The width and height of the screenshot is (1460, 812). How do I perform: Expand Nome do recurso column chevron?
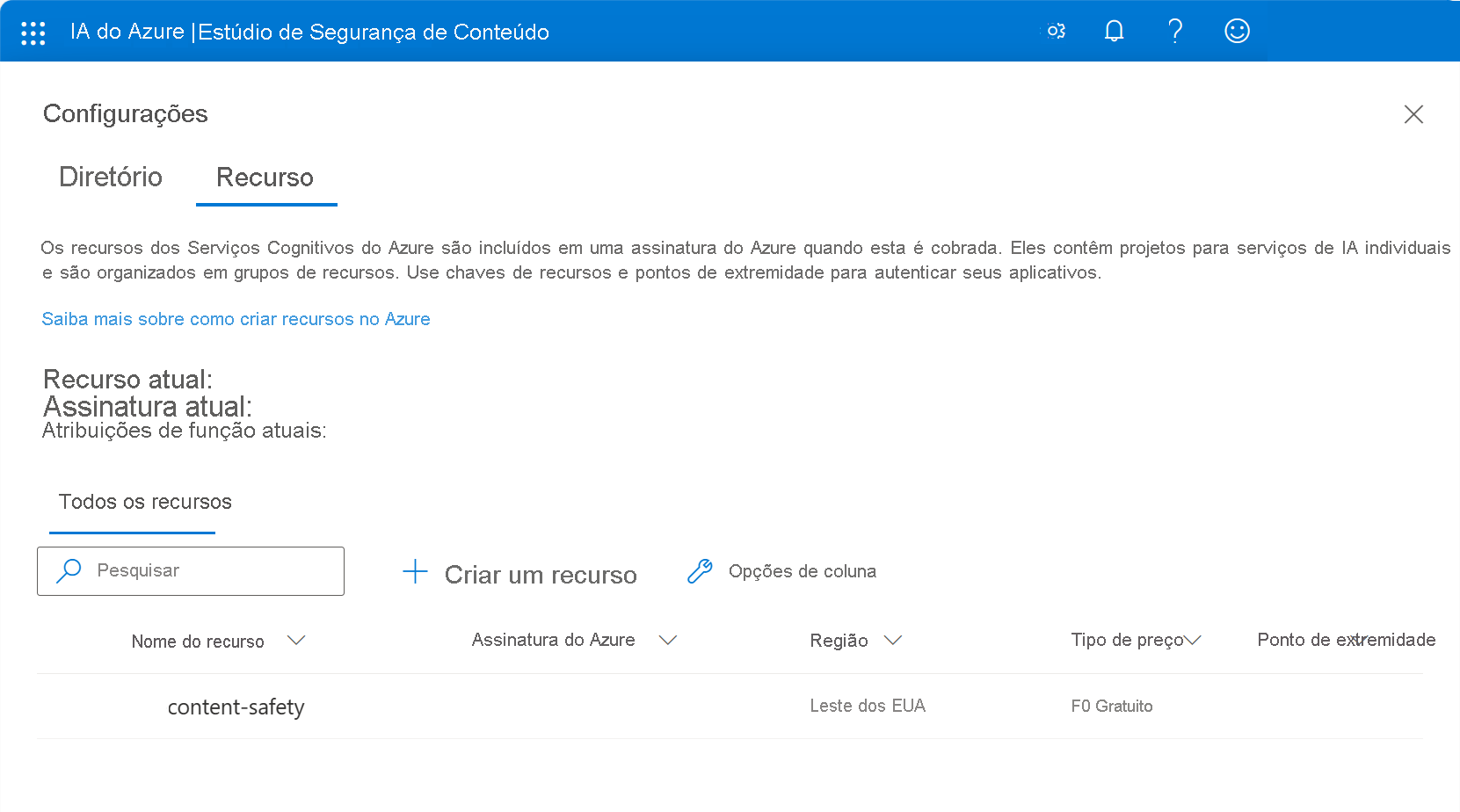point(296,641)
